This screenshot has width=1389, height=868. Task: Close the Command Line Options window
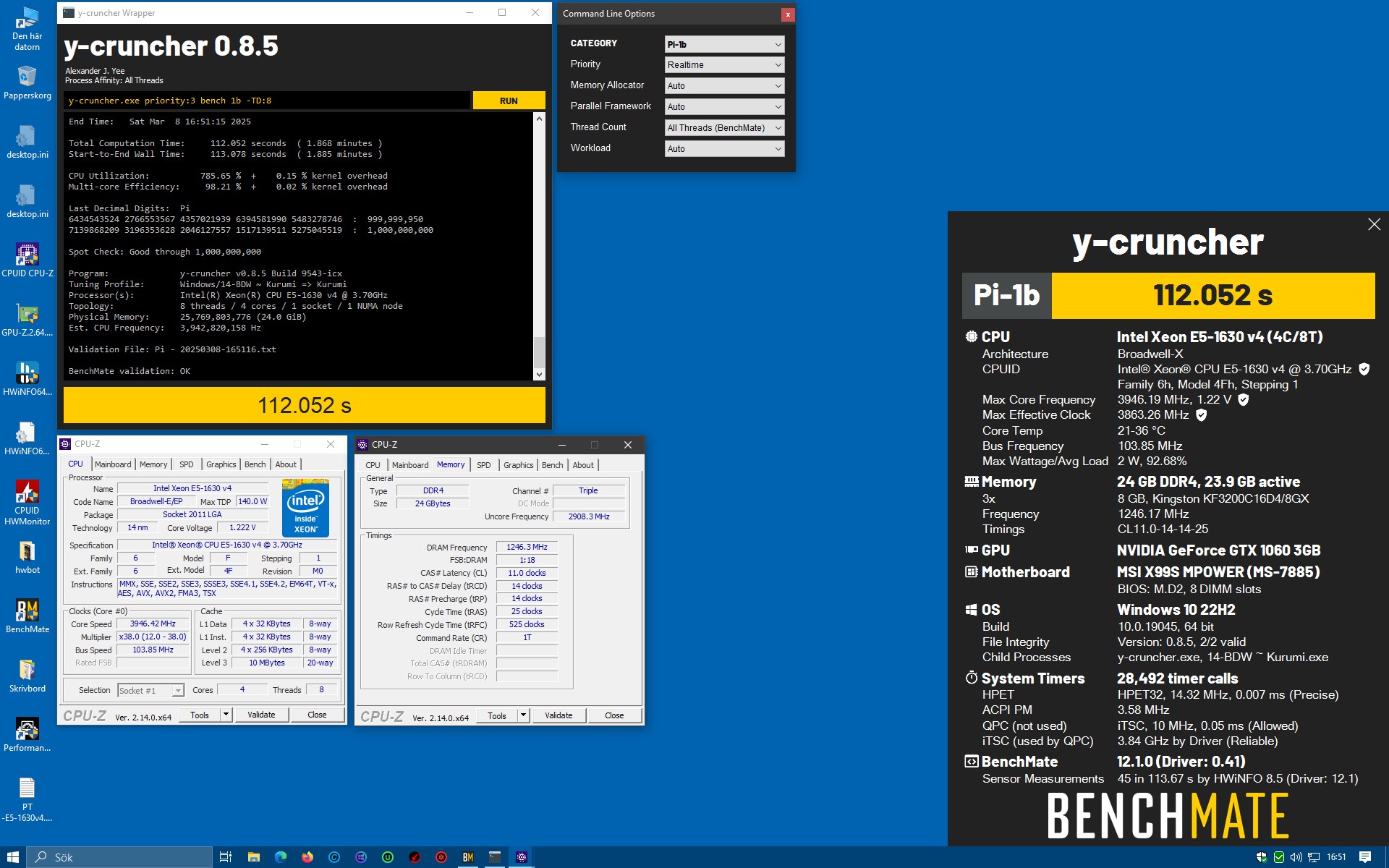click(x=788, y=14)
